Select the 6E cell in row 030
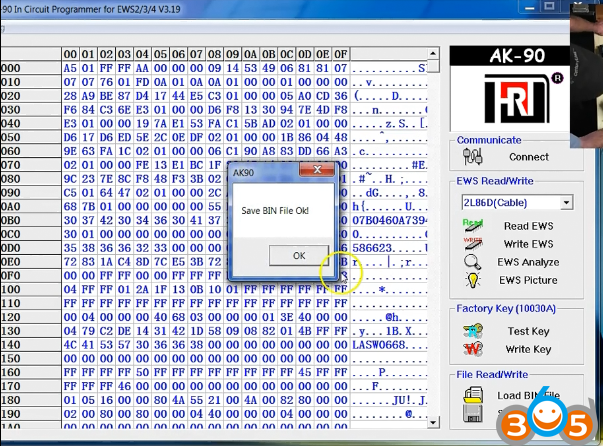 point(124,110)
